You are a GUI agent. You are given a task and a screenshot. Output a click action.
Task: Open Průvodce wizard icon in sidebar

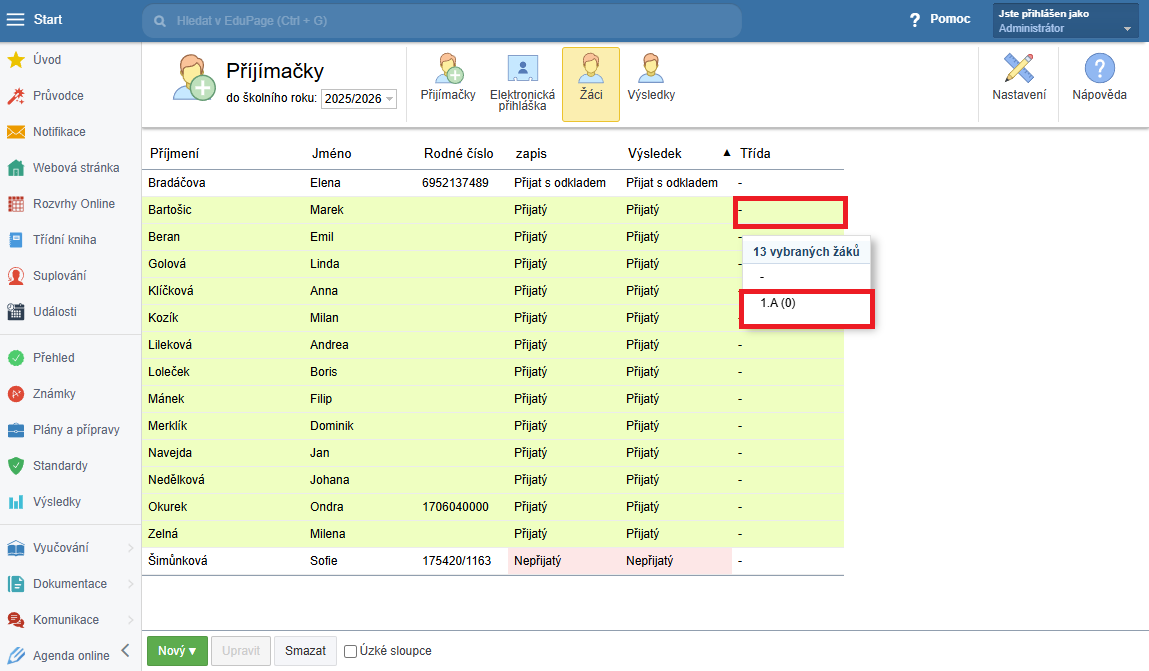coord(15,96)
